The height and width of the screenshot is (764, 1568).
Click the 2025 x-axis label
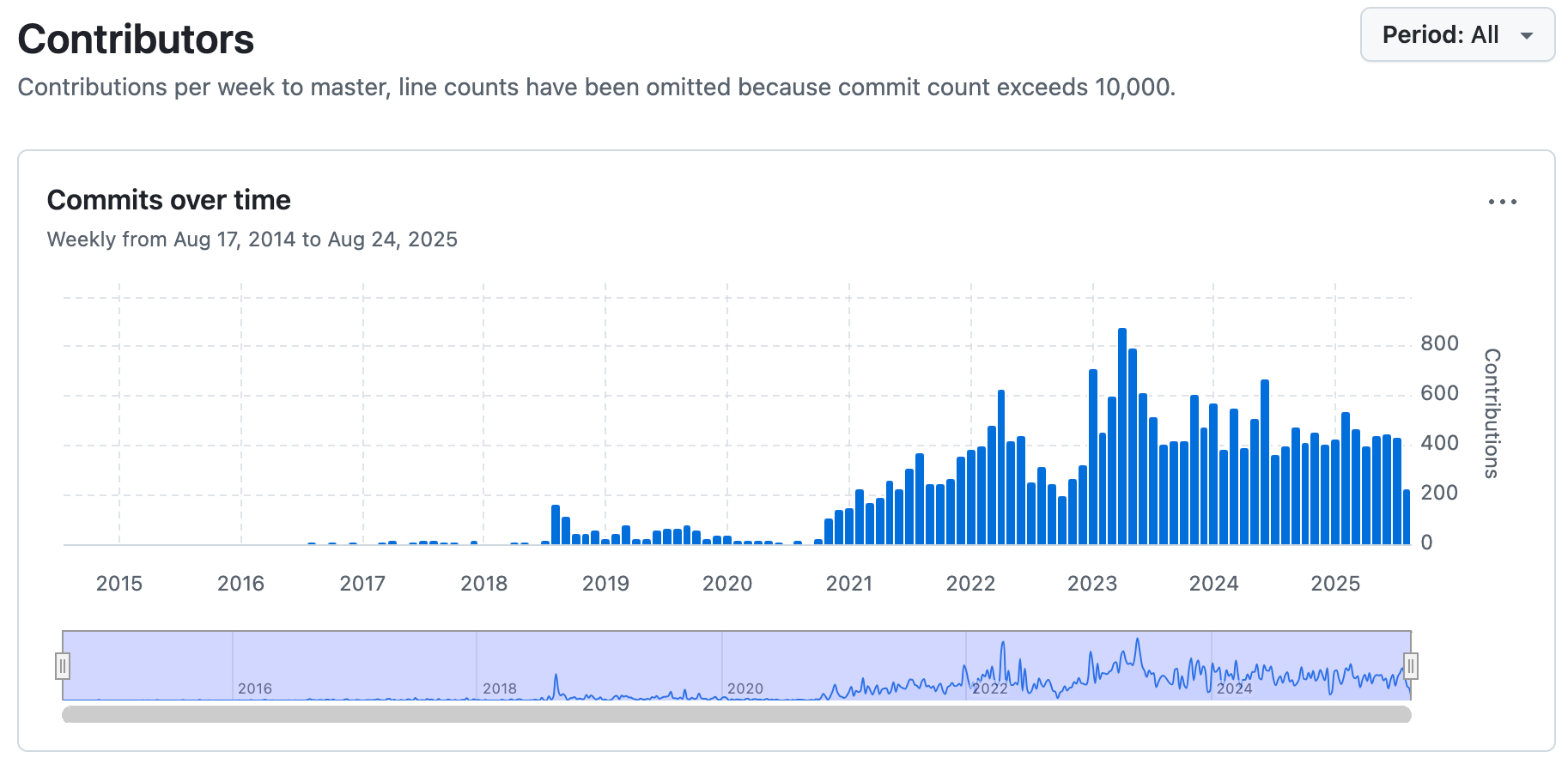[x=1335, y=584]
